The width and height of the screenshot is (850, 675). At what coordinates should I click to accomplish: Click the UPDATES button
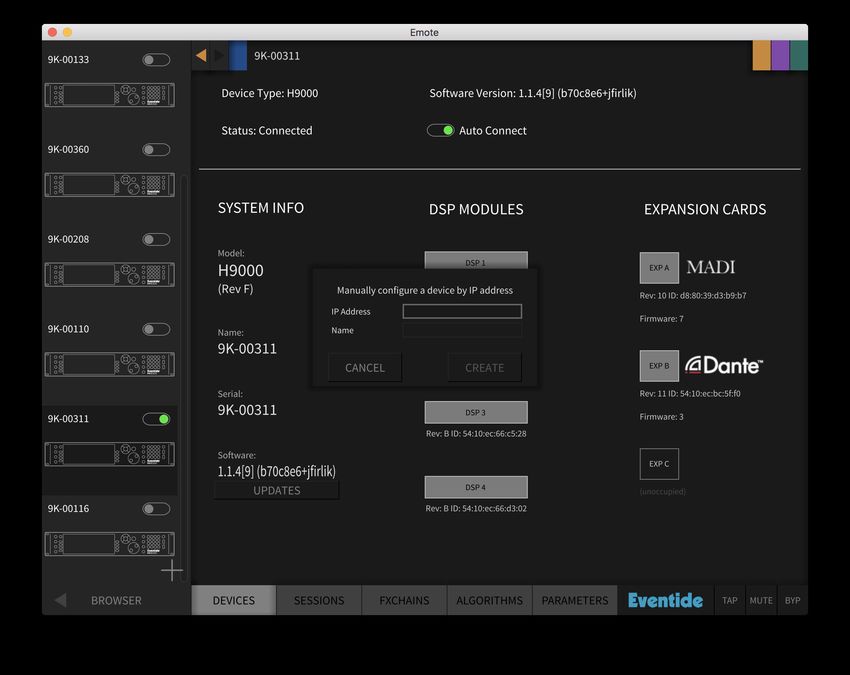pyautogui.click(x=276, y=490)
